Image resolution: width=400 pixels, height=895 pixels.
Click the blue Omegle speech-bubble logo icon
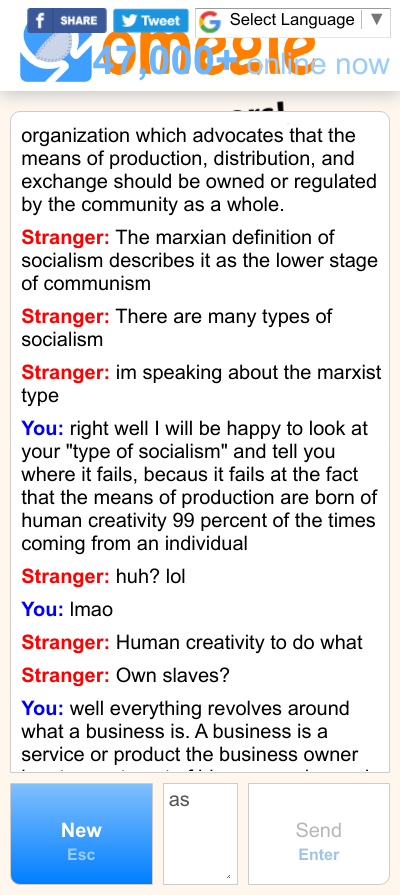[56, 54]
